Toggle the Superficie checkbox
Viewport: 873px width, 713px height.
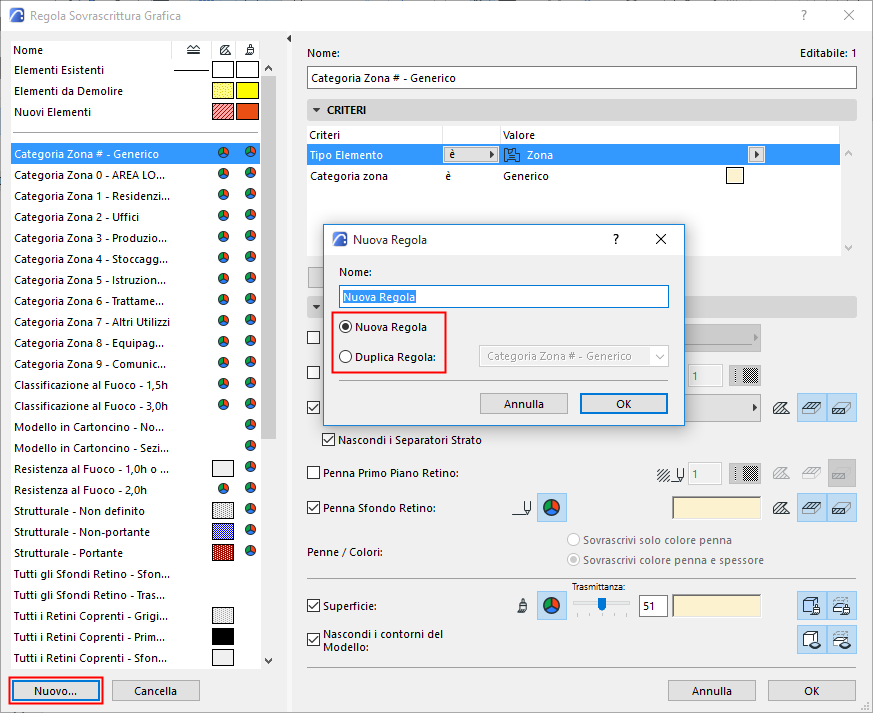click(x=313, y=606)
